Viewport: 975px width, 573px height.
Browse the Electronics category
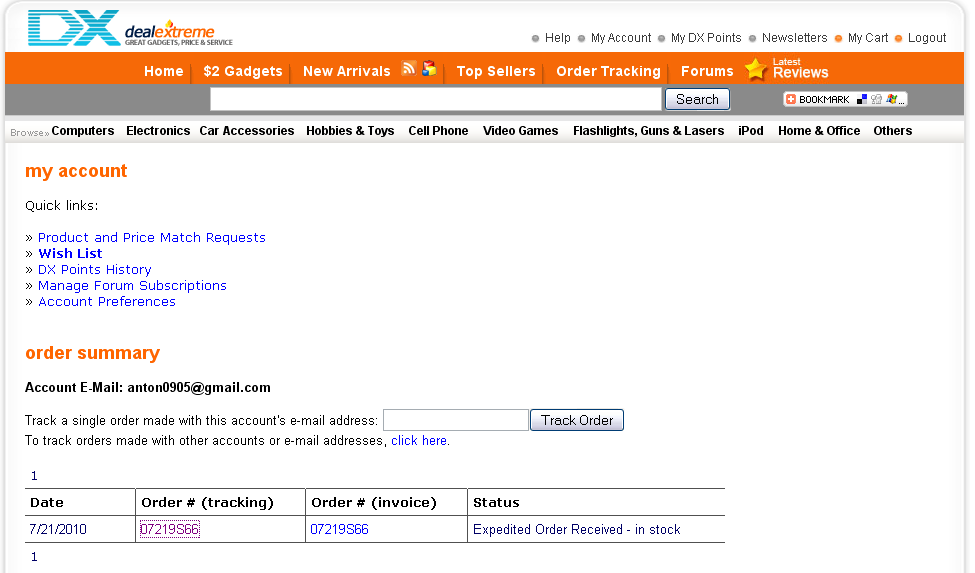[158, 131]
